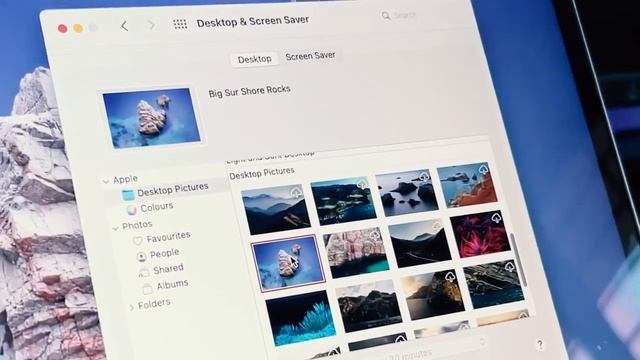Click the Folders label in sidebar
Image resolution: width=640 pixels, height=360 pixels.
[x=154, y=304]
